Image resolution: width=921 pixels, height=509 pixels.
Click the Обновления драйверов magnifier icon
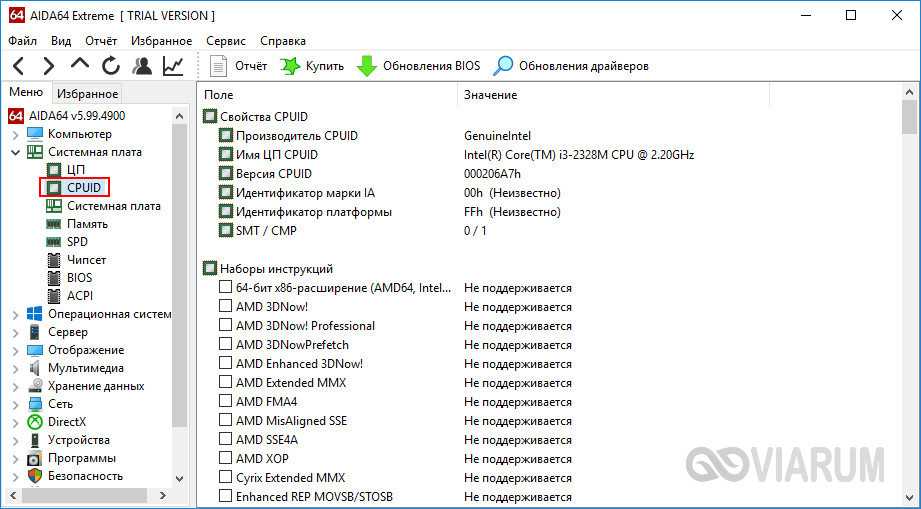tap(504, 66)
